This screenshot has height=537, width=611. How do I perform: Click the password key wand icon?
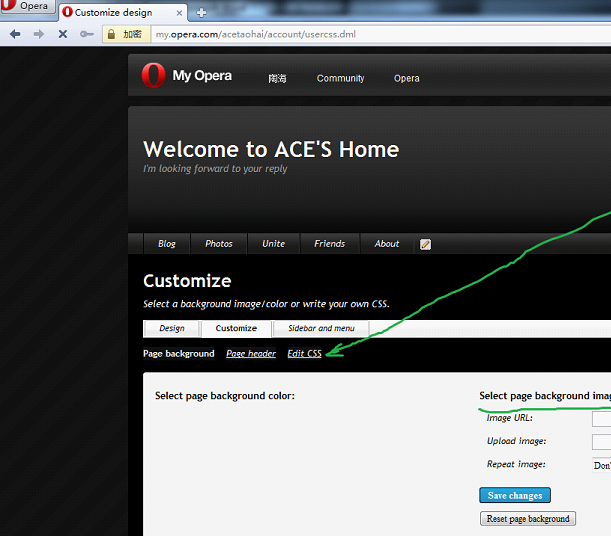pos(87,34)
